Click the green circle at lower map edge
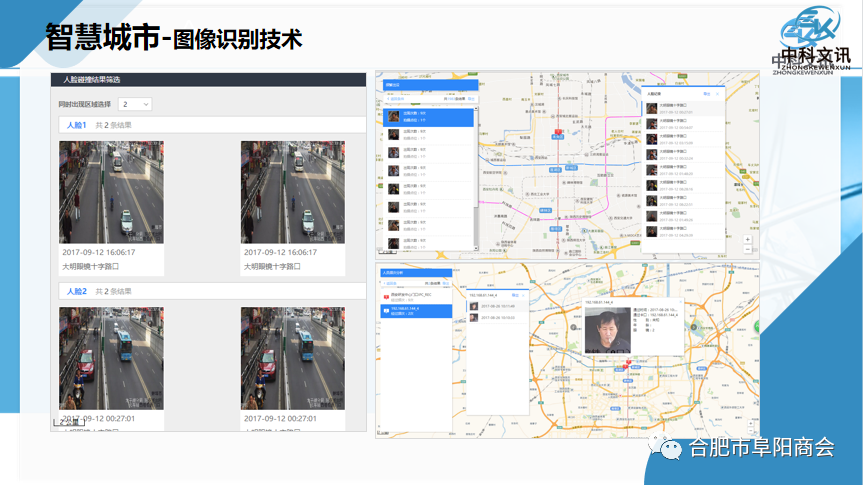This screenshot has width=863, height=485. click(757, 326)
